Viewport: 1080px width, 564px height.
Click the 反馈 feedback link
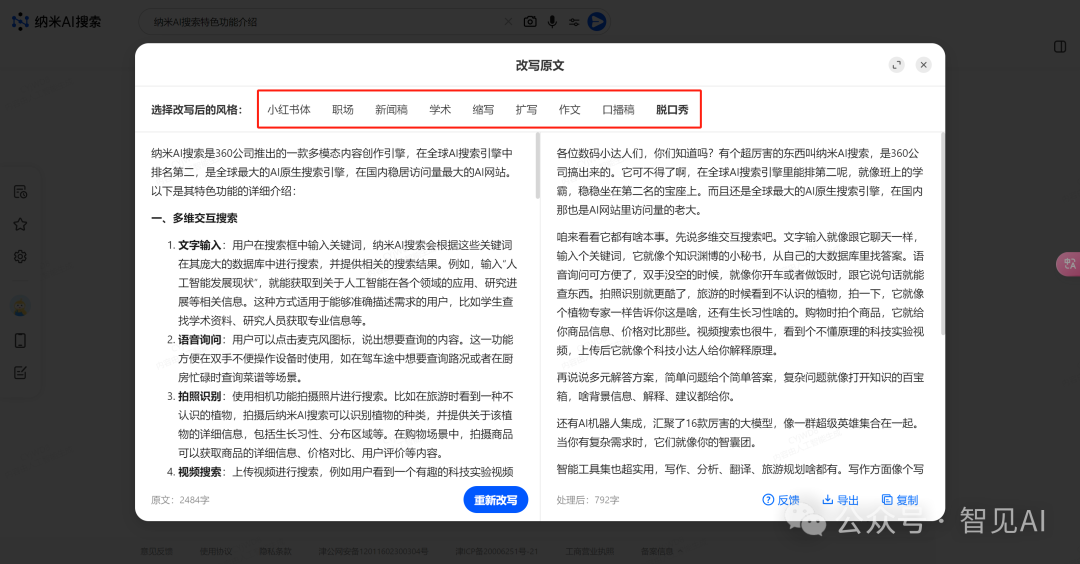tap(781, 500)
